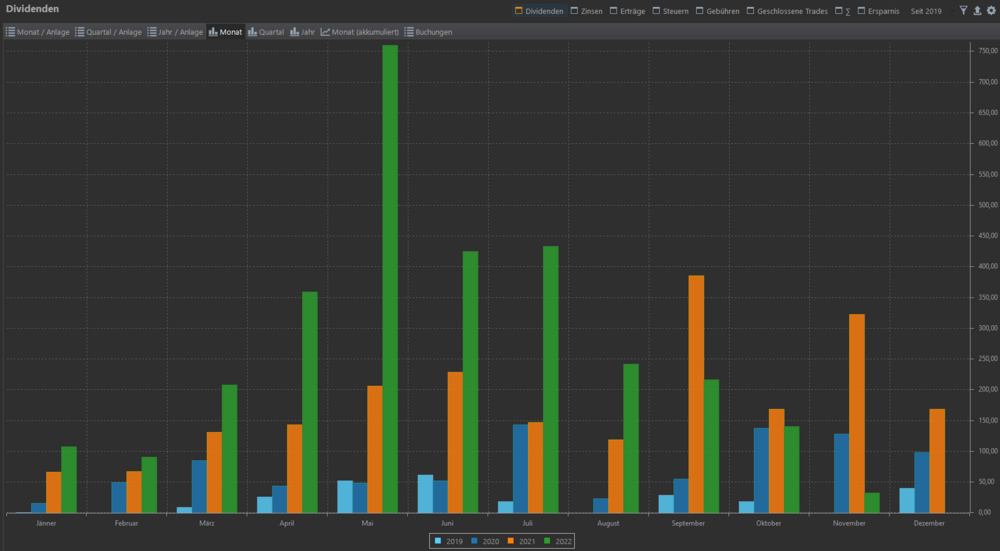The width and height of the screenshot is (1000, 551).
Task: Toggle the Steuern checkbox
Action: (x=656, y=11)
